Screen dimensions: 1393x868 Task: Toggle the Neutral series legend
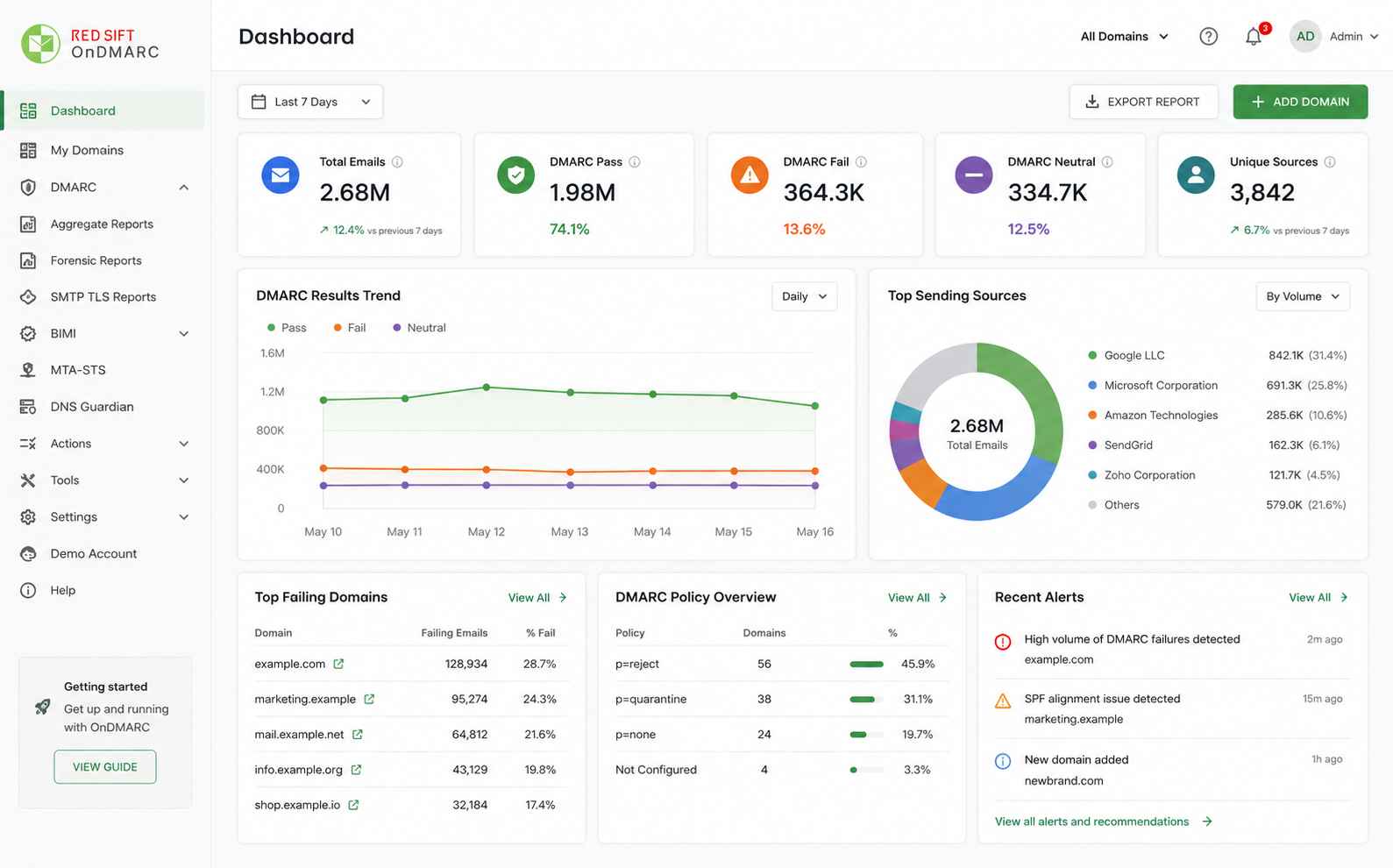pyautogui.click(x=419, y=328)
